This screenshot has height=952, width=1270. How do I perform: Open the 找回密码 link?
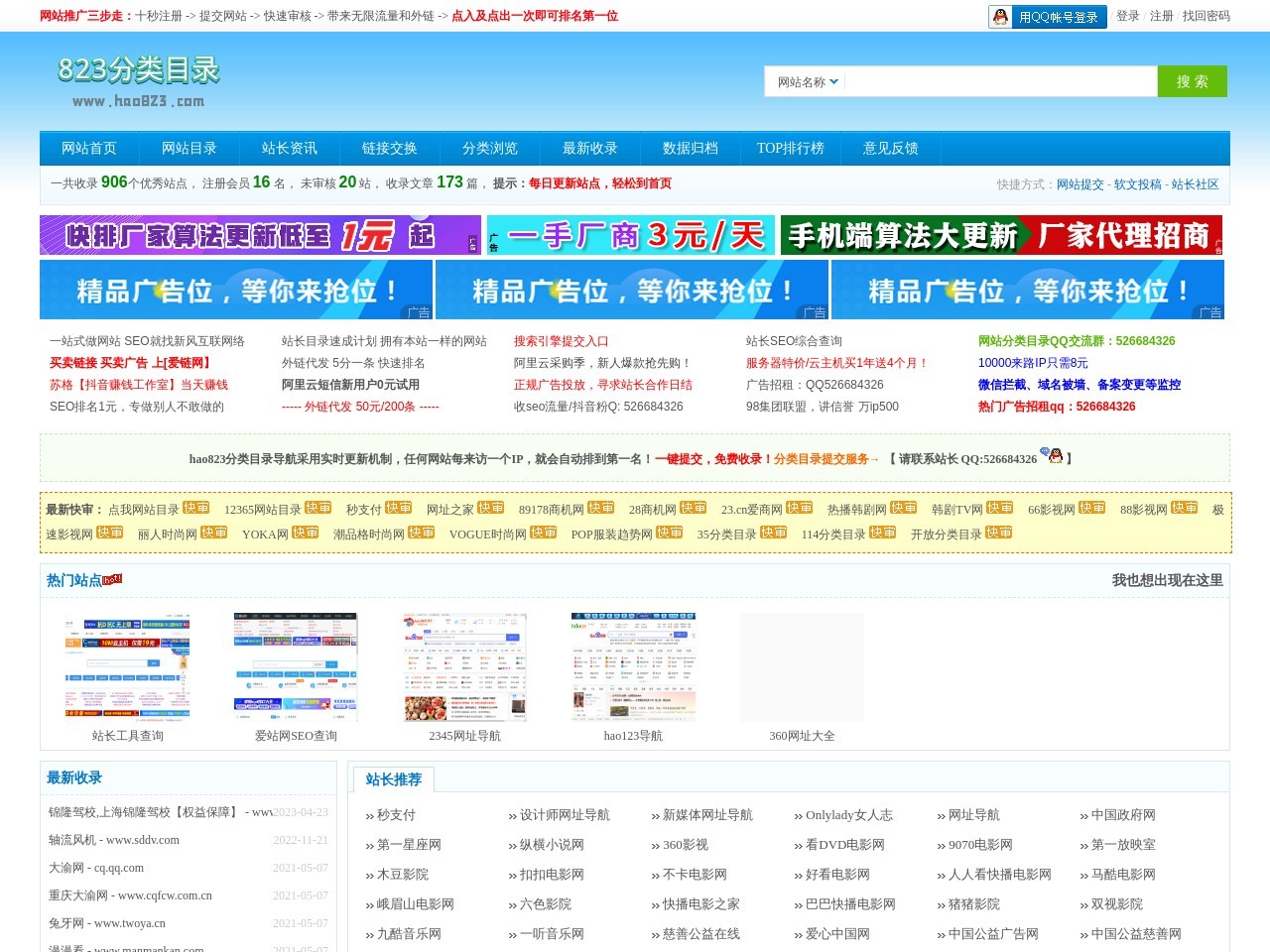coord(1206,16)
